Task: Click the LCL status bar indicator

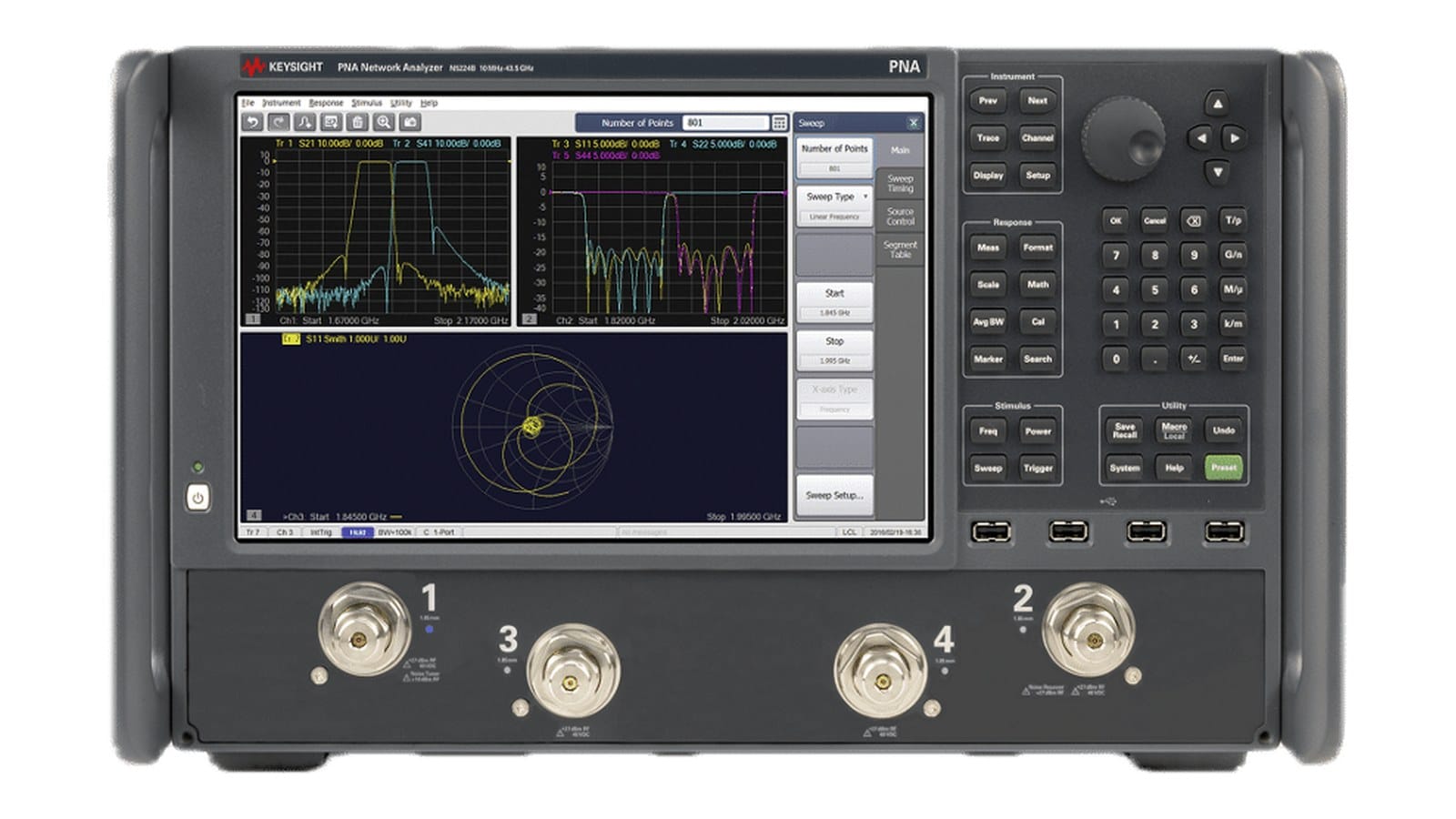Action: [849, 532]
